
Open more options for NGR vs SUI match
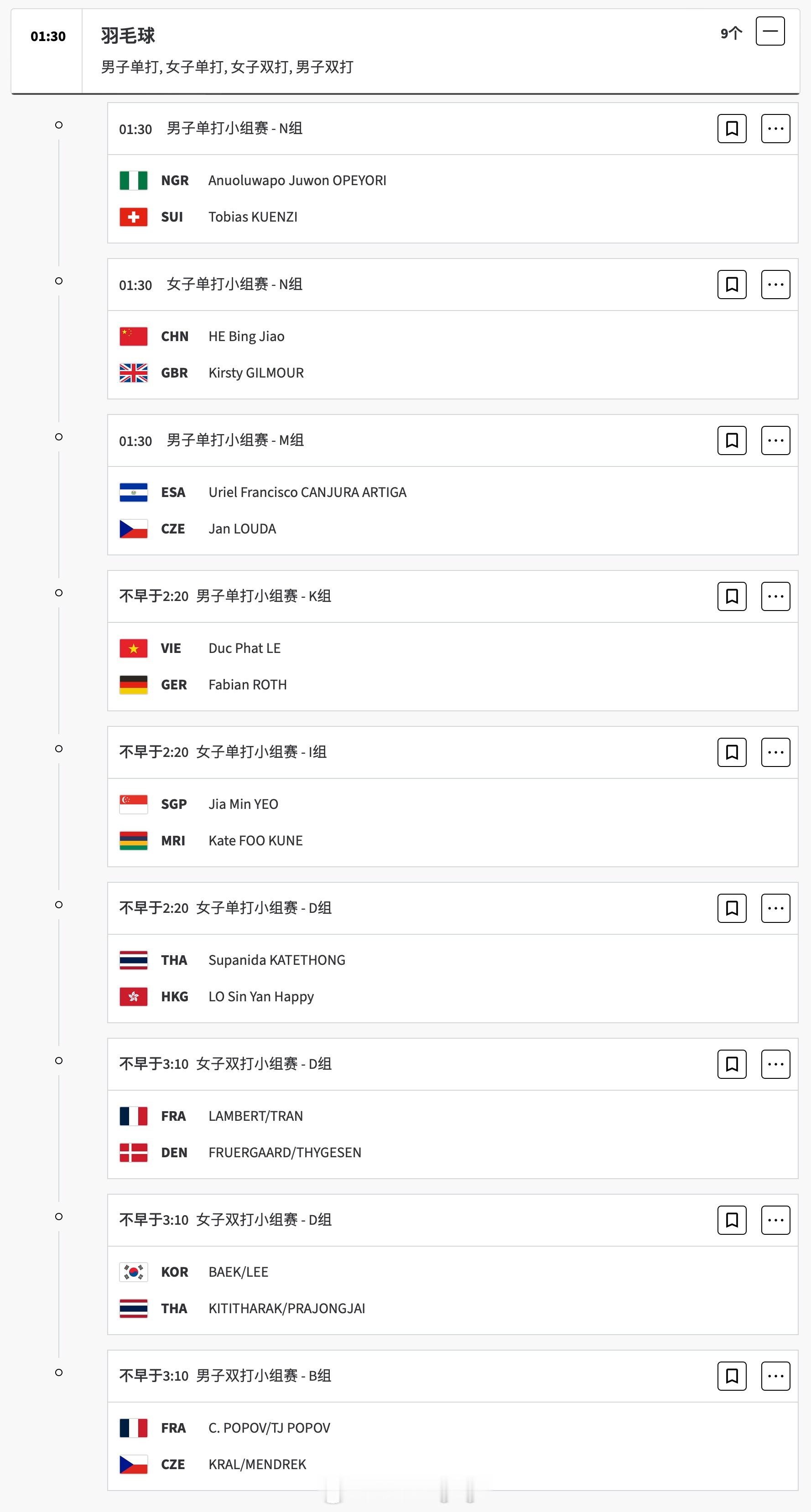tap(775, 129)
